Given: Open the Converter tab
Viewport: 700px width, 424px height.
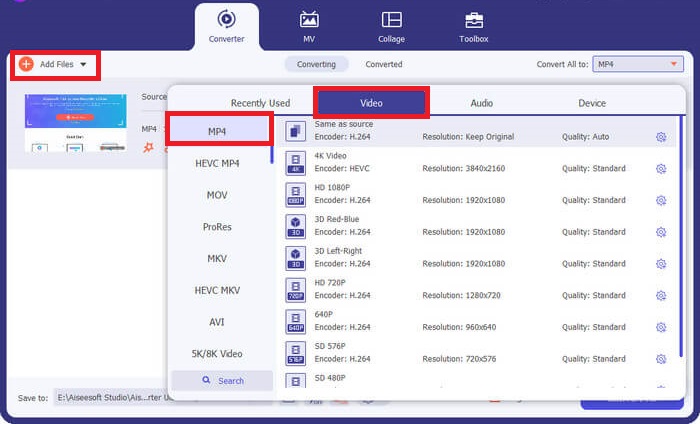Looking at the screenshot, I should [226, 27].
